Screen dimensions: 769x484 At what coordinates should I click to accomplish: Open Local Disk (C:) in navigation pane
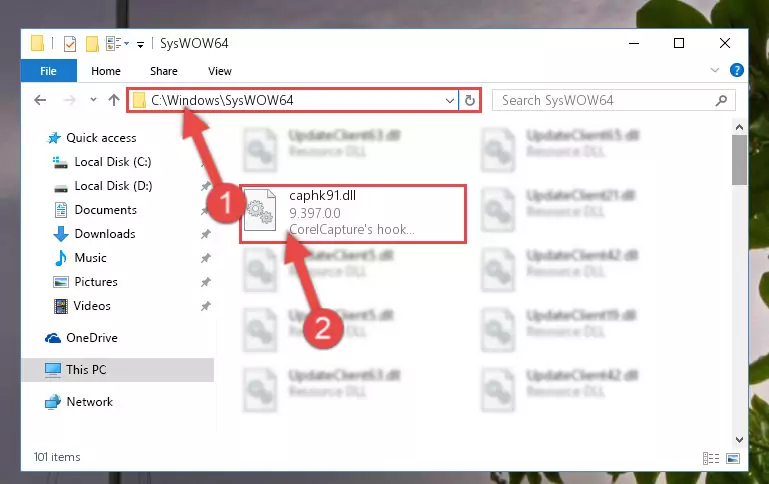[x=112, y=162]
